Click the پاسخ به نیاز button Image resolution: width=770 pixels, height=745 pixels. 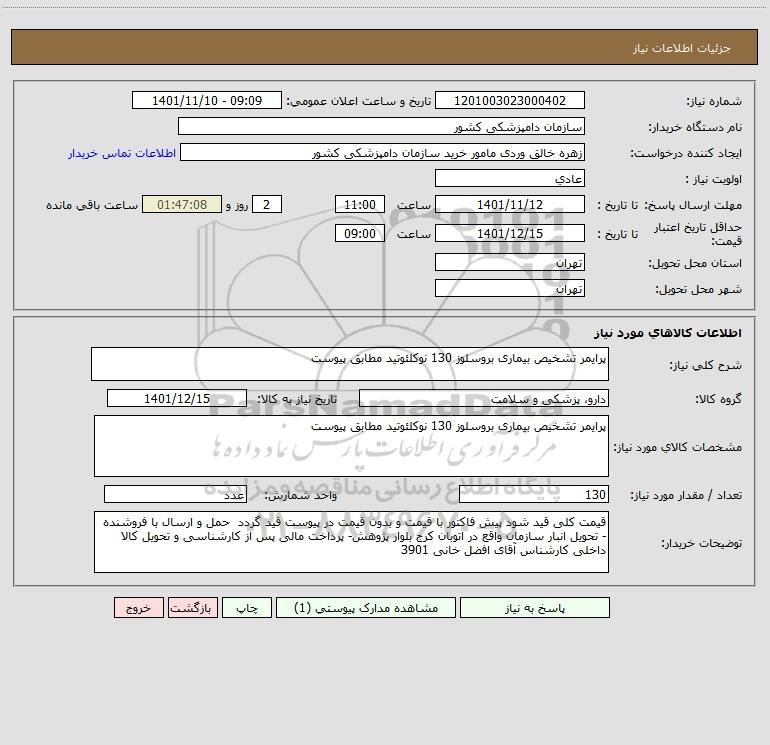534,607
